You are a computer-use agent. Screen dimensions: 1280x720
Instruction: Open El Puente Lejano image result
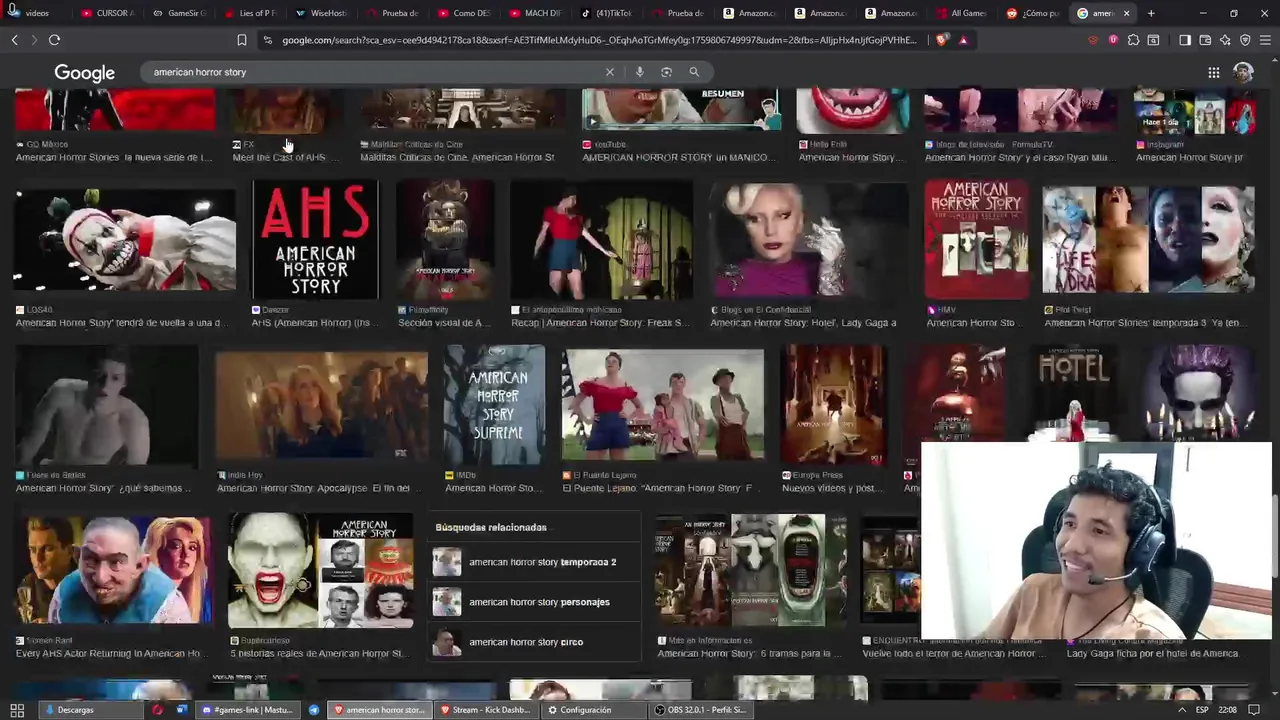[662, 405]
